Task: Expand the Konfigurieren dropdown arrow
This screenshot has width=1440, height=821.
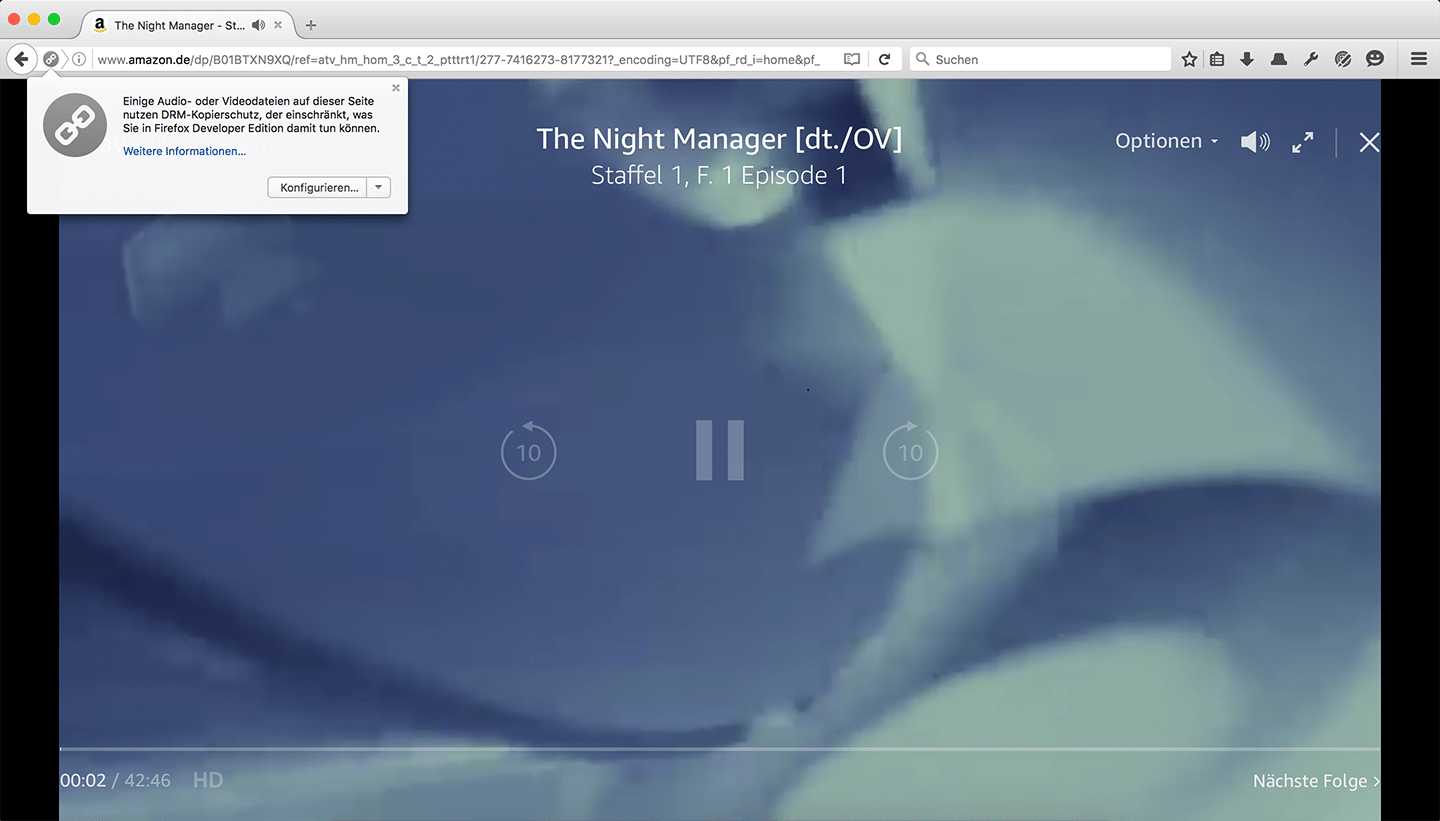Action: [x=378, y=187]
